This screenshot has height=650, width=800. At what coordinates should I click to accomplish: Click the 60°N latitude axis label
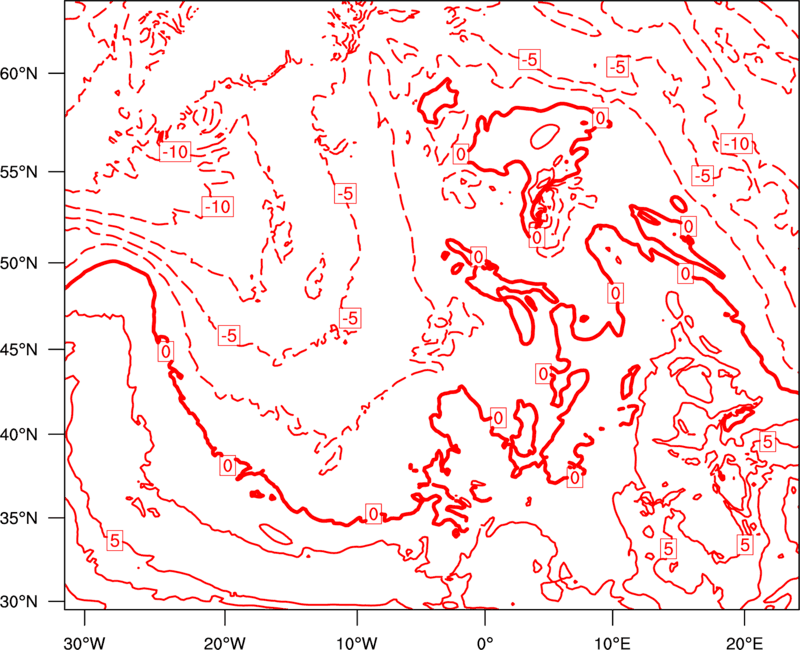pos(19,74)
